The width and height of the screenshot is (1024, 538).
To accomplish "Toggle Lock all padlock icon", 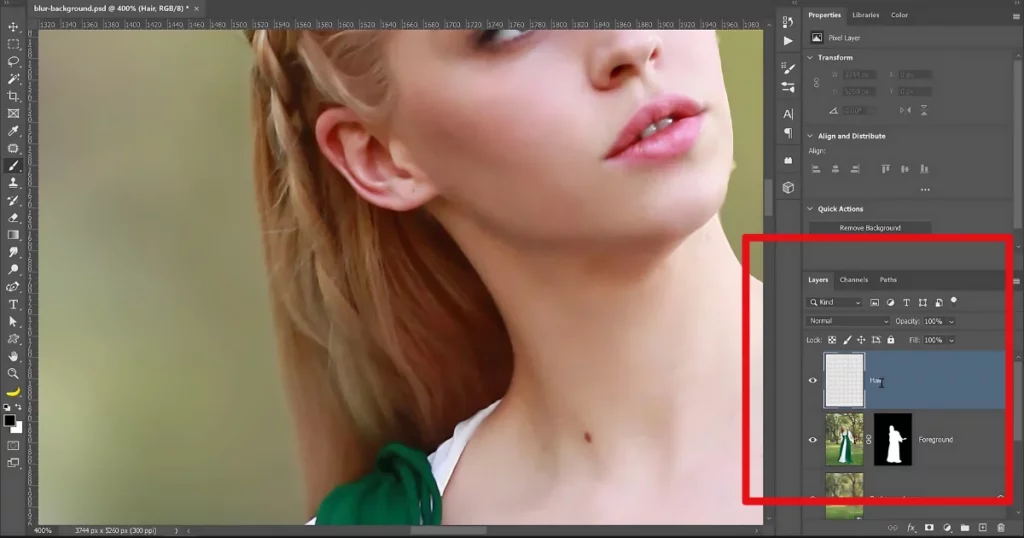I will (891, 340).
